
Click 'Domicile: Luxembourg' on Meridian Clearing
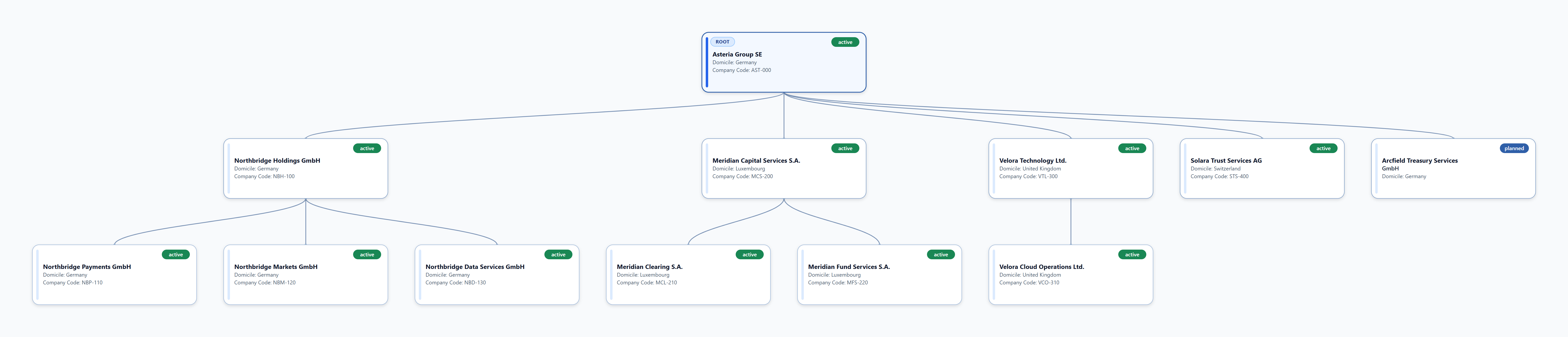point(643,275)
